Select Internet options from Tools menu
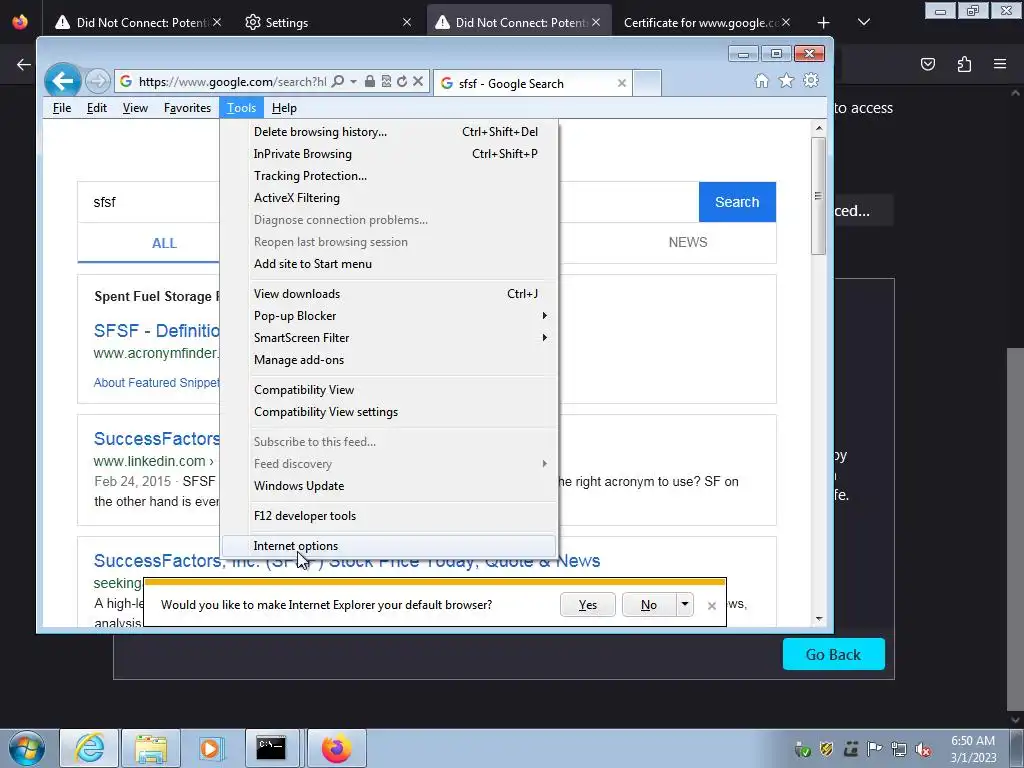Image resolution: width=1024 pixels, height=768 pixels. click(x=389, y=546)
